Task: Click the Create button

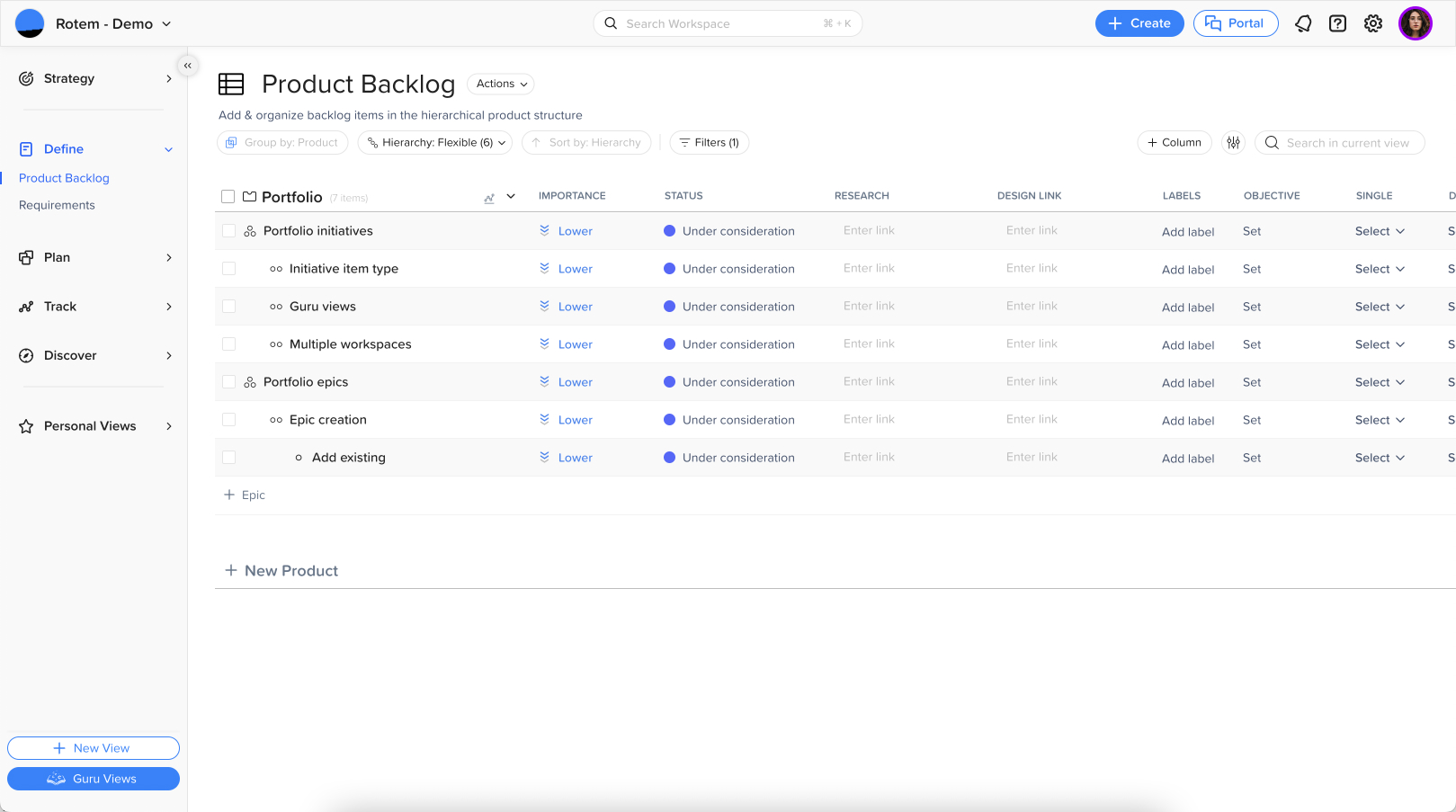Action: (x=1139, y=23)
